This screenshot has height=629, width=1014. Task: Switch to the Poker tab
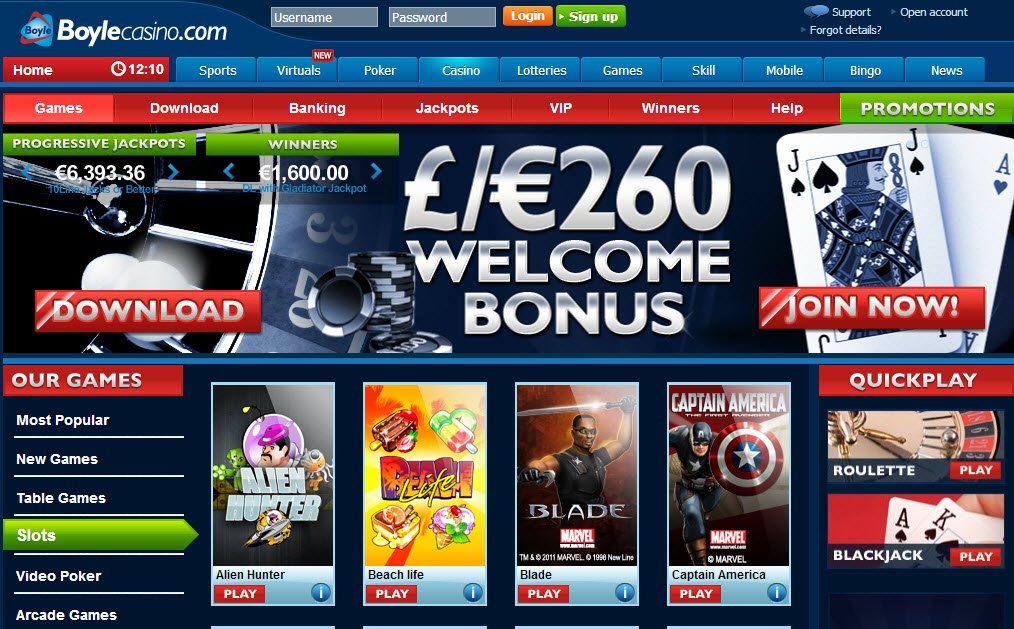379,70
